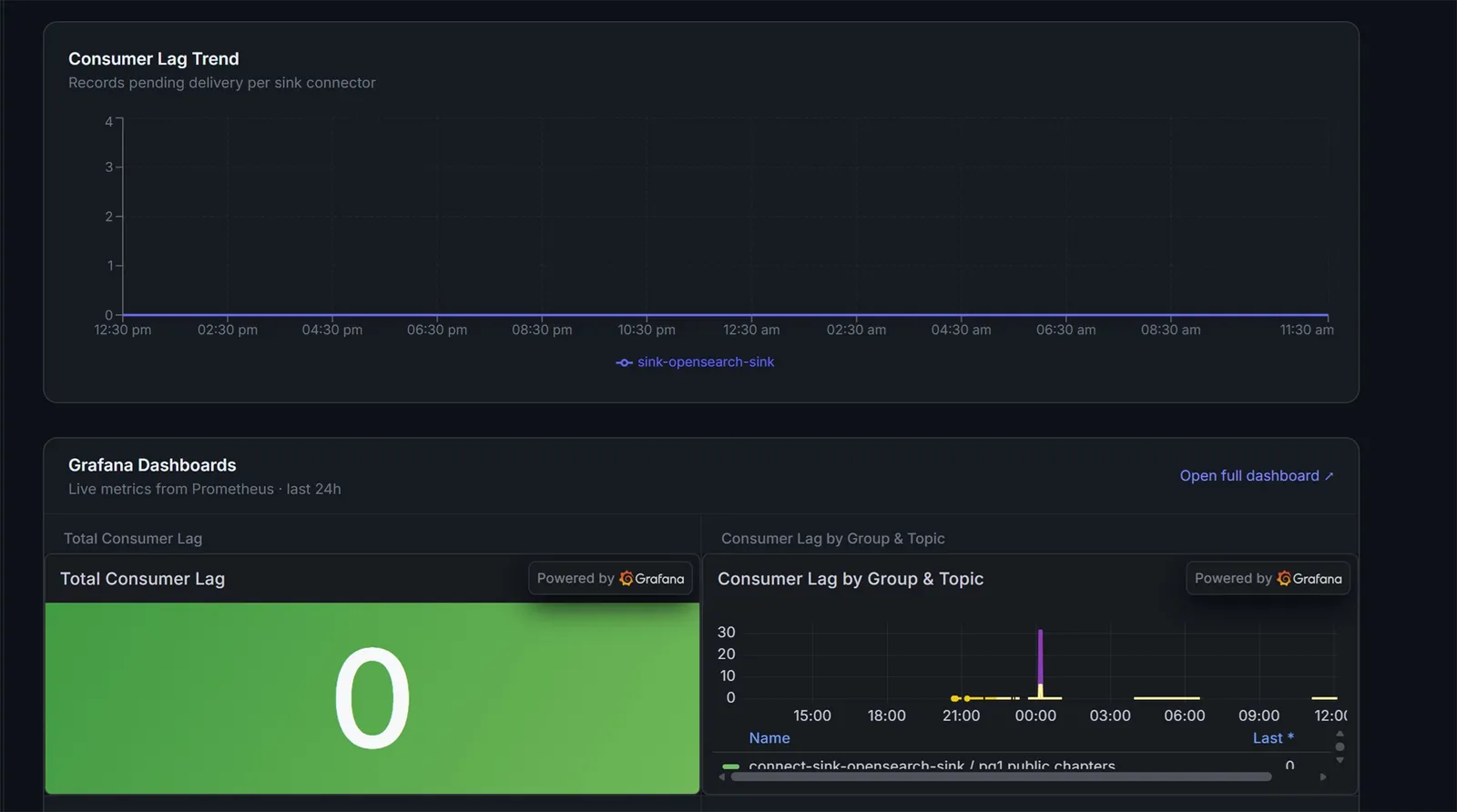Click the 21:00 label on Grafana chart axis
This screenshot has height=812, width=1457.
click(961, 716)
